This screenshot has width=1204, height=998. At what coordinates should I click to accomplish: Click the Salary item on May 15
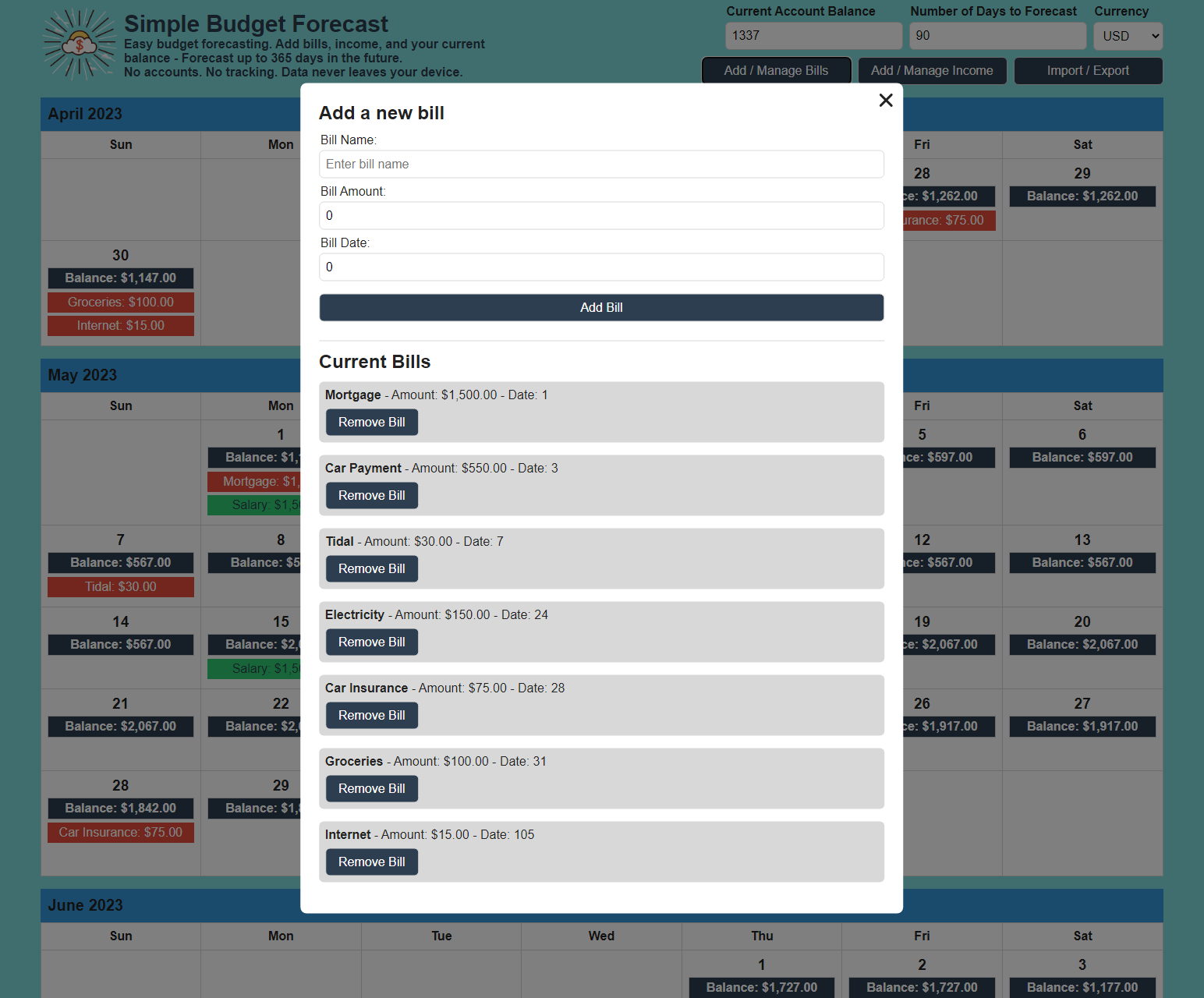[254, 668]
